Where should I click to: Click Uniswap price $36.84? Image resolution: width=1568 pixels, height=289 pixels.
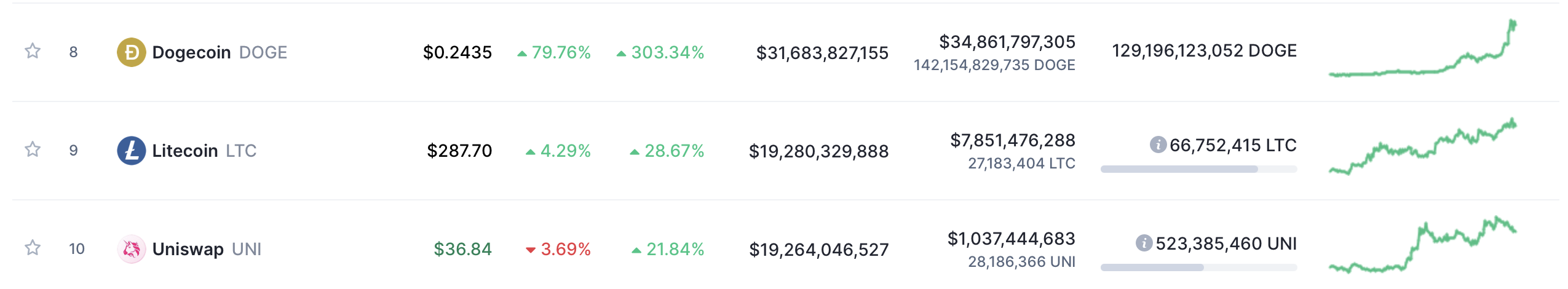tap(462, 249)
